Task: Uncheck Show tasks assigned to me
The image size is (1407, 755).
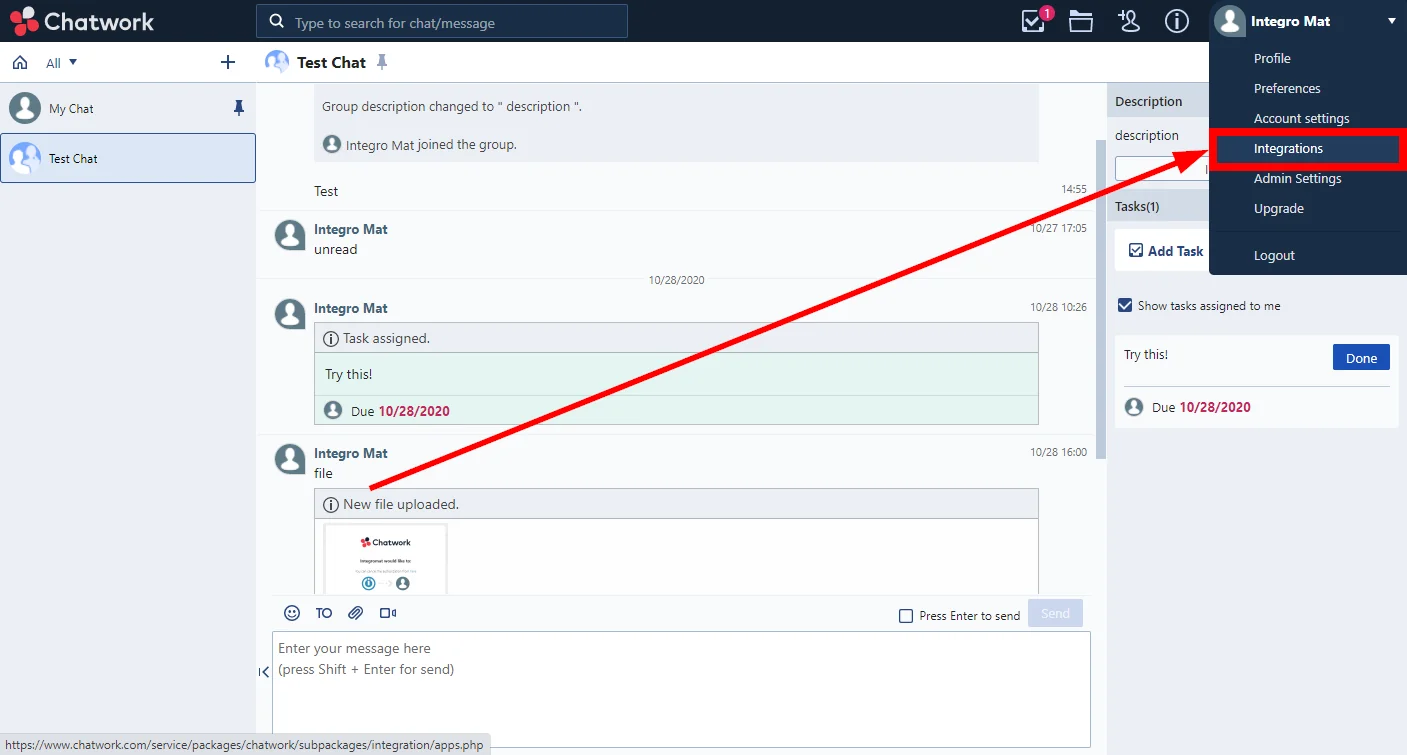Action: [1125, 305]
